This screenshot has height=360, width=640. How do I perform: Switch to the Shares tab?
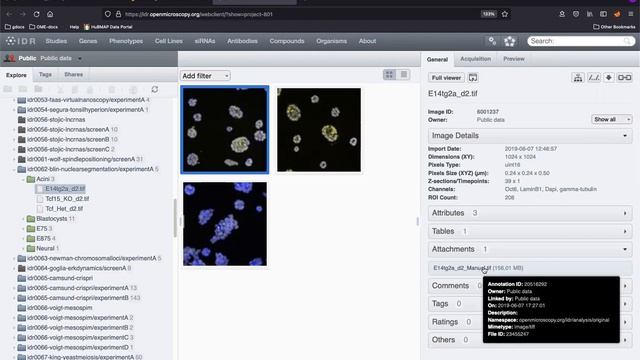(73, 74)
